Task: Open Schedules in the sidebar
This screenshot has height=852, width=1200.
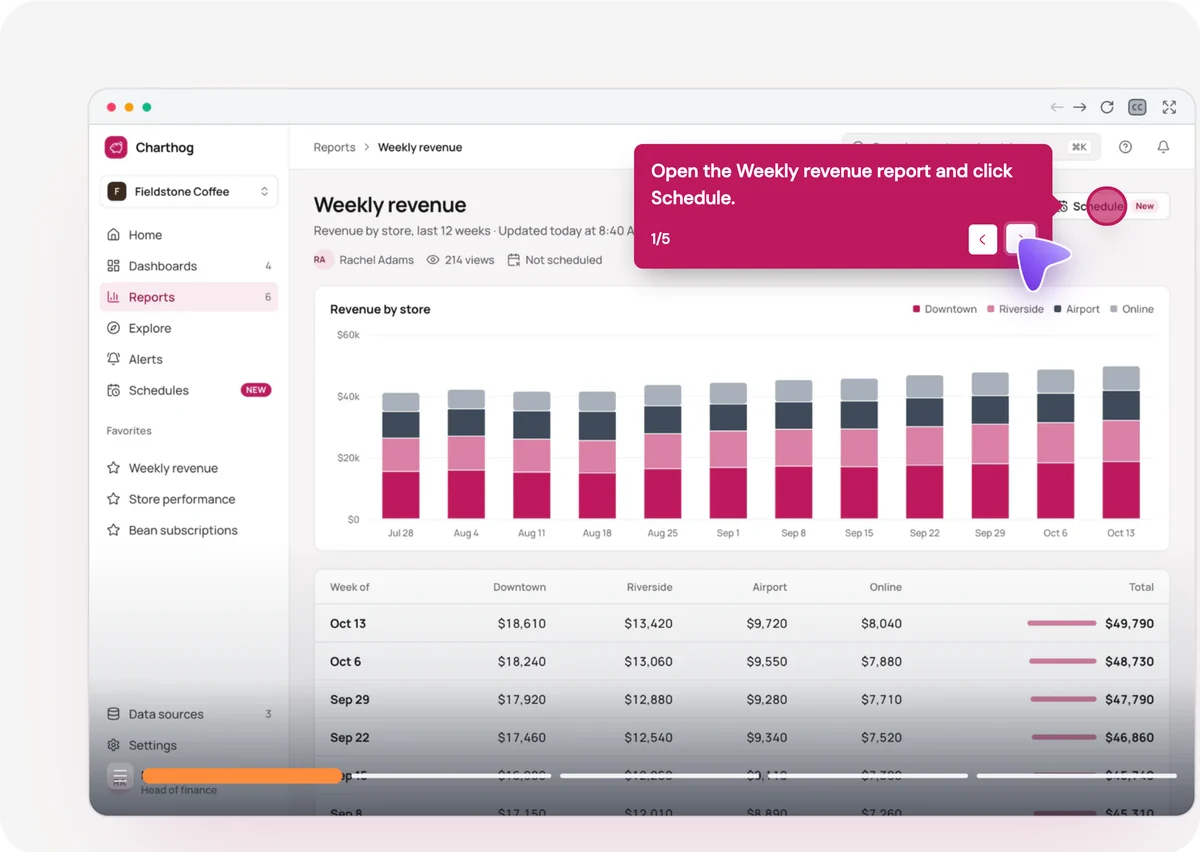Action: click(x=189, y=390)
